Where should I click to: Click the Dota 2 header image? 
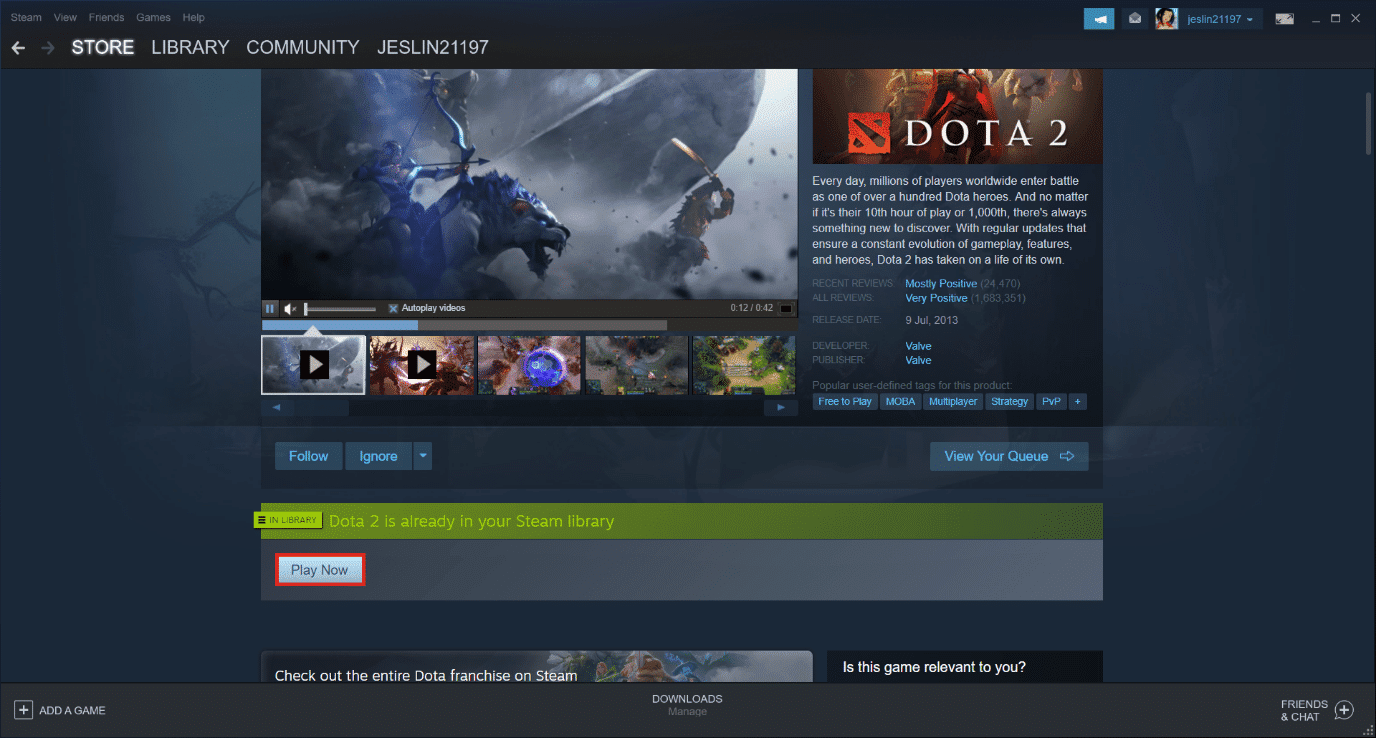tap(958, 116)
